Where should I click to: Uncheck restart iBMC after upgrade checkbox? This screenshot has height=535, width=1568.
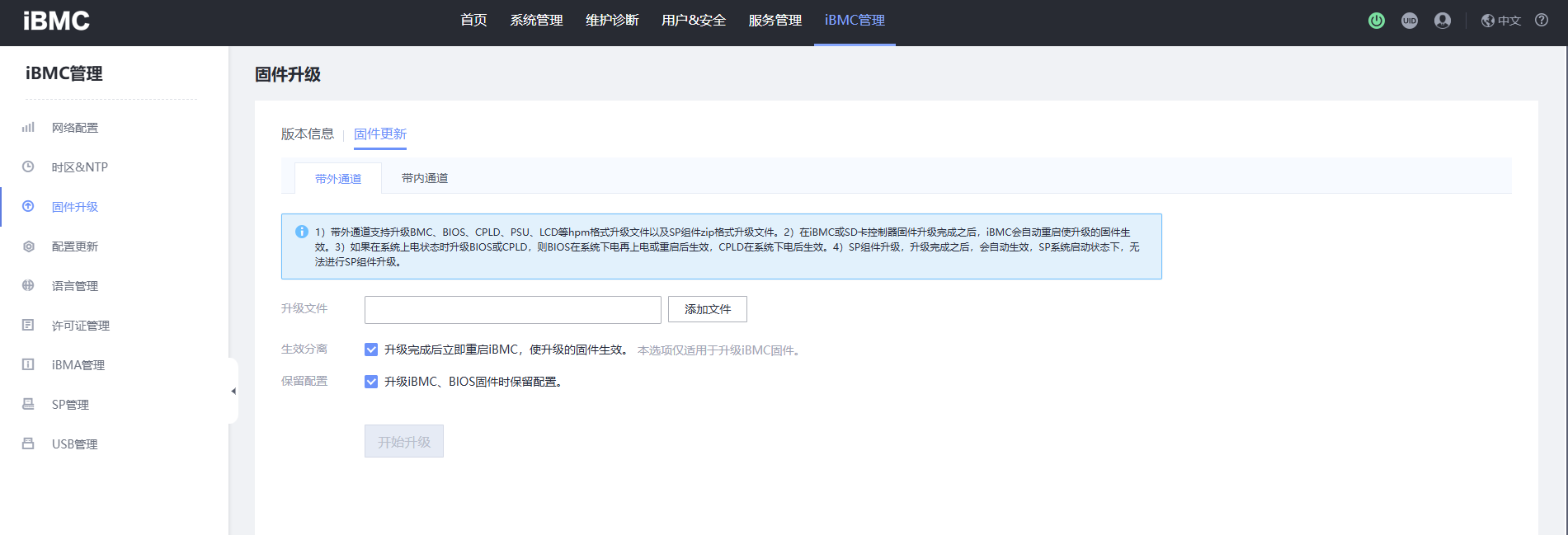coord(371,350)
